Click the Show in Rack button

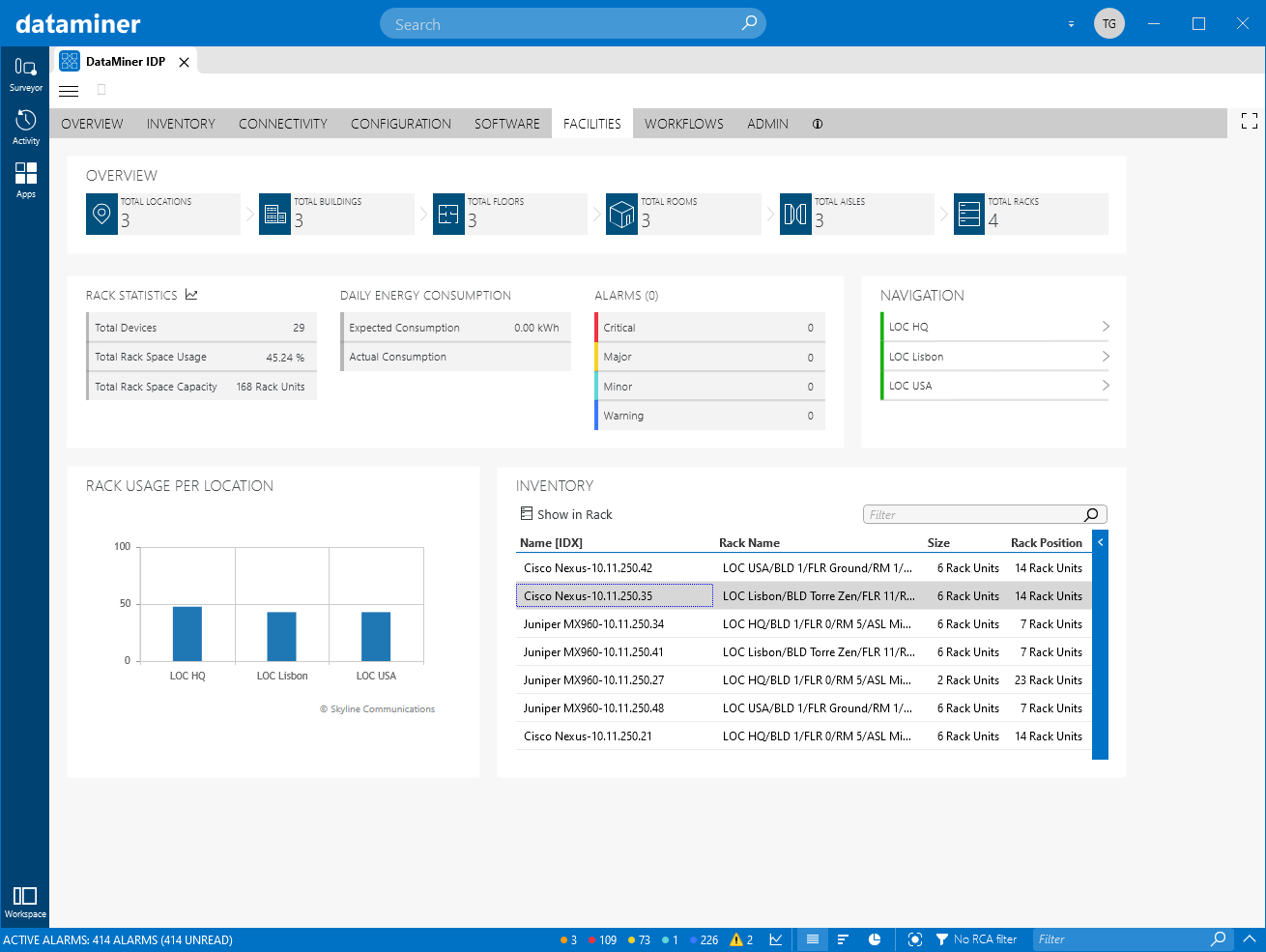566,514
